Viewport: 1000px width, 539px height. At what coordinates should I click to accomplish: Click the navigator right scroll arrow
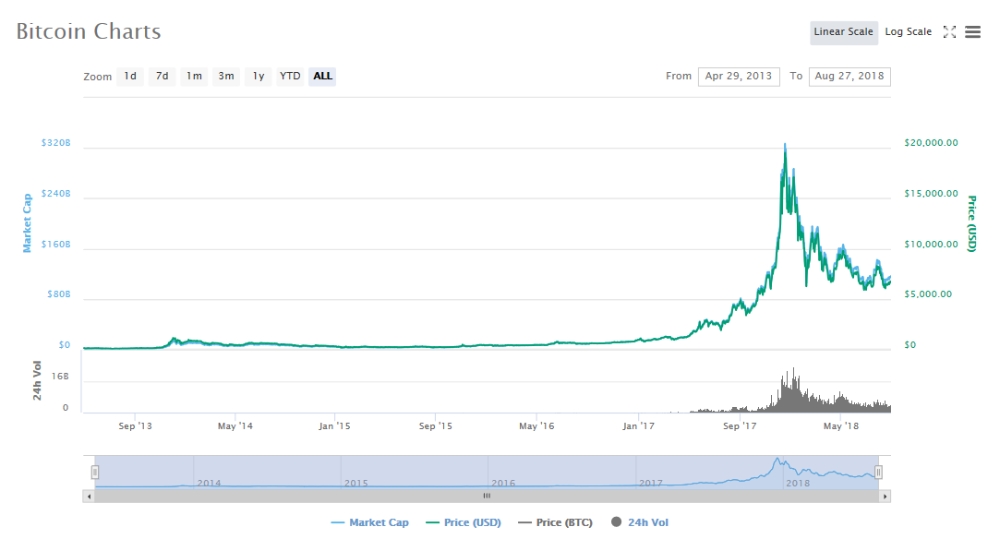coord(884,495)
